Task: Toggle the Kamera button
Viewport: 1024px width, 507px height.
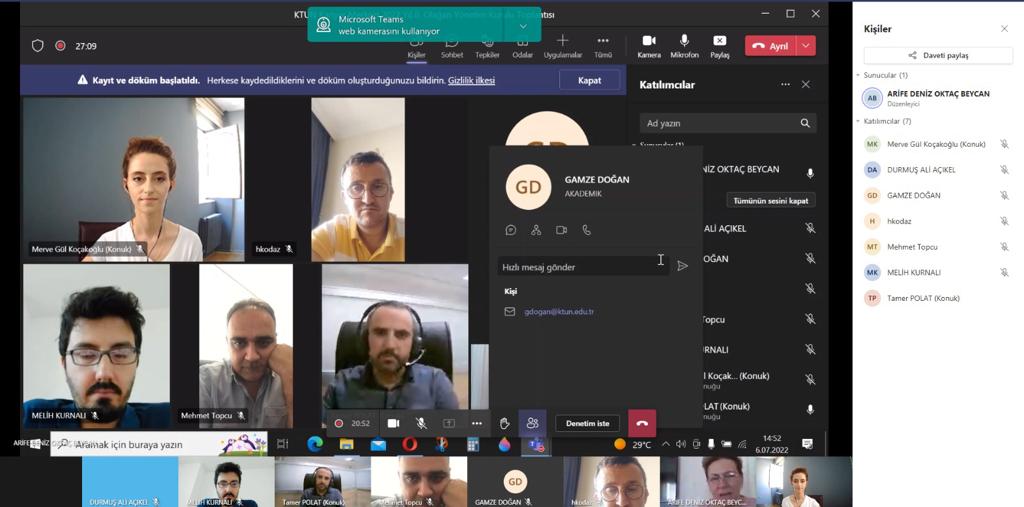Action: click(x=649, y=46)
